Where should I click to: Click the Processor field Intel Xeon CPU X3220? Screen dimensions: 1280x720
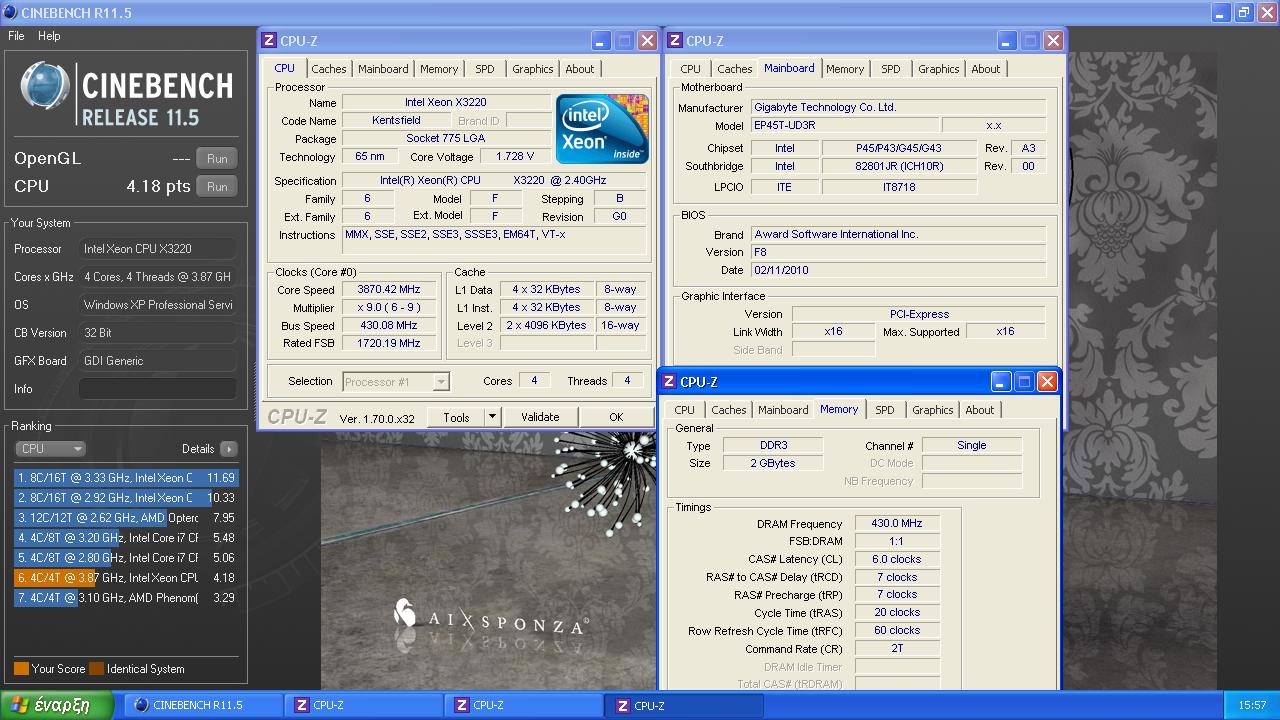pos(158,249)
